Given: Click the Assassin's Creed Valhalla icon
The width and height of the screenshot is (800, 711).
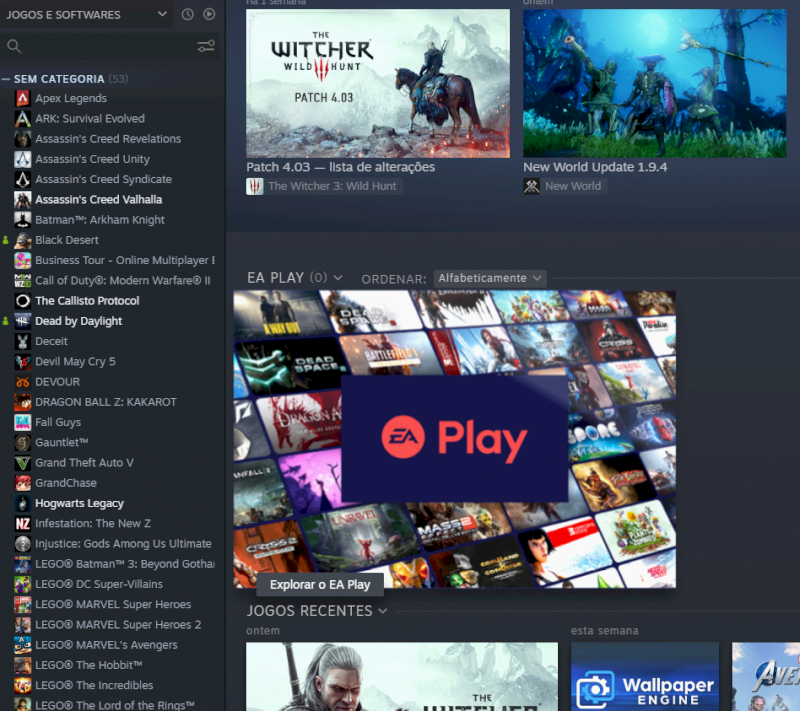Looking at the screenshot, I should coord(22,199).
